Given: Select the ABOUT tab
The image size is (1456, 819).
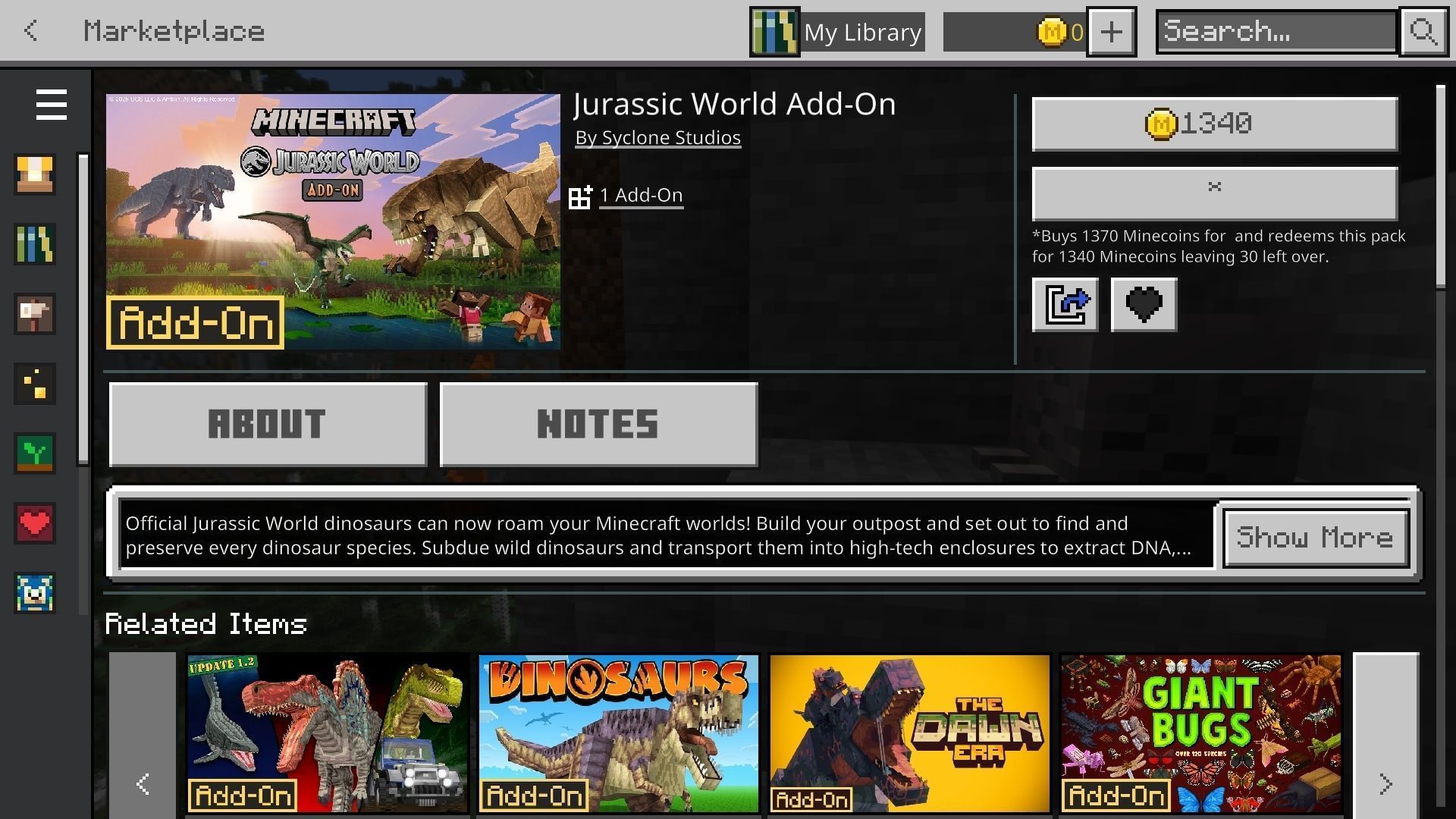Looking at the screenshot, I should pos(268,424).
